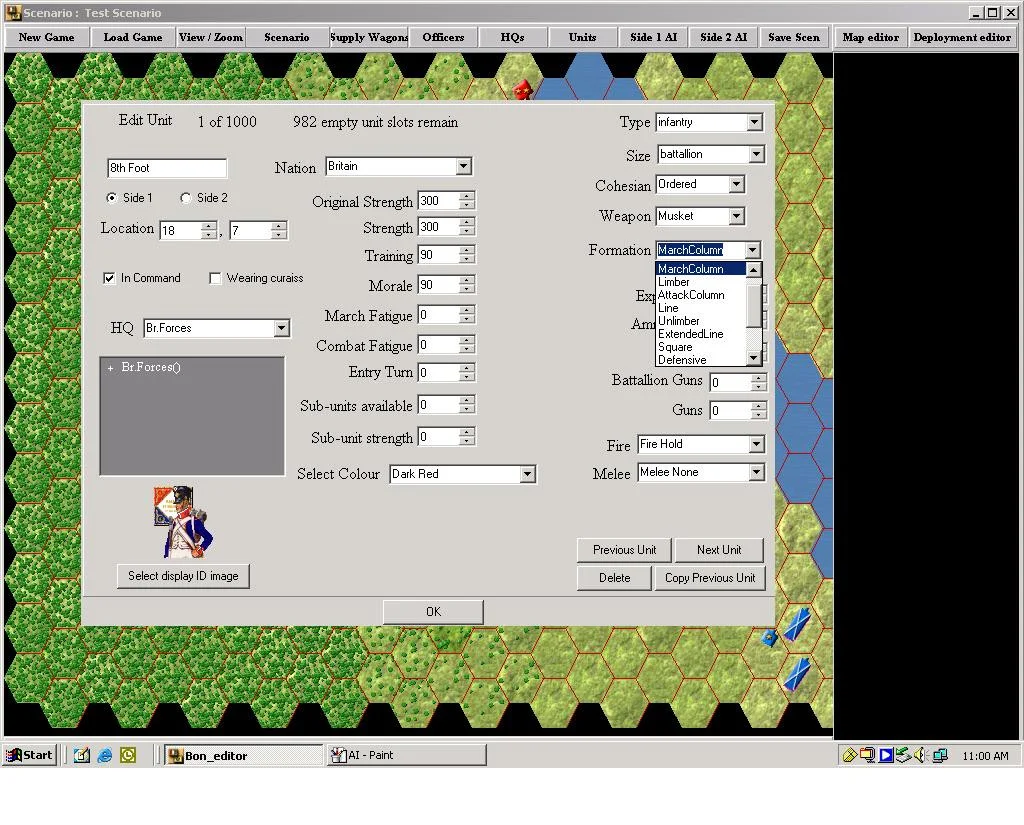Open the Weapon dropdown

pyautogui.click(x=736, y=216)
